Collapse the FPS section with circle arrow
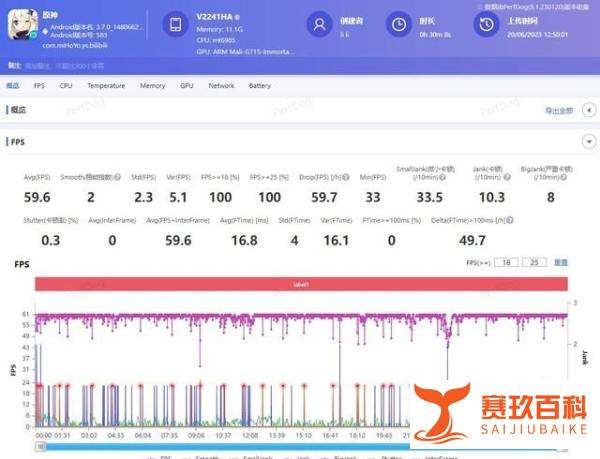This screenshot has height=459, width=600. click(588, 143)
